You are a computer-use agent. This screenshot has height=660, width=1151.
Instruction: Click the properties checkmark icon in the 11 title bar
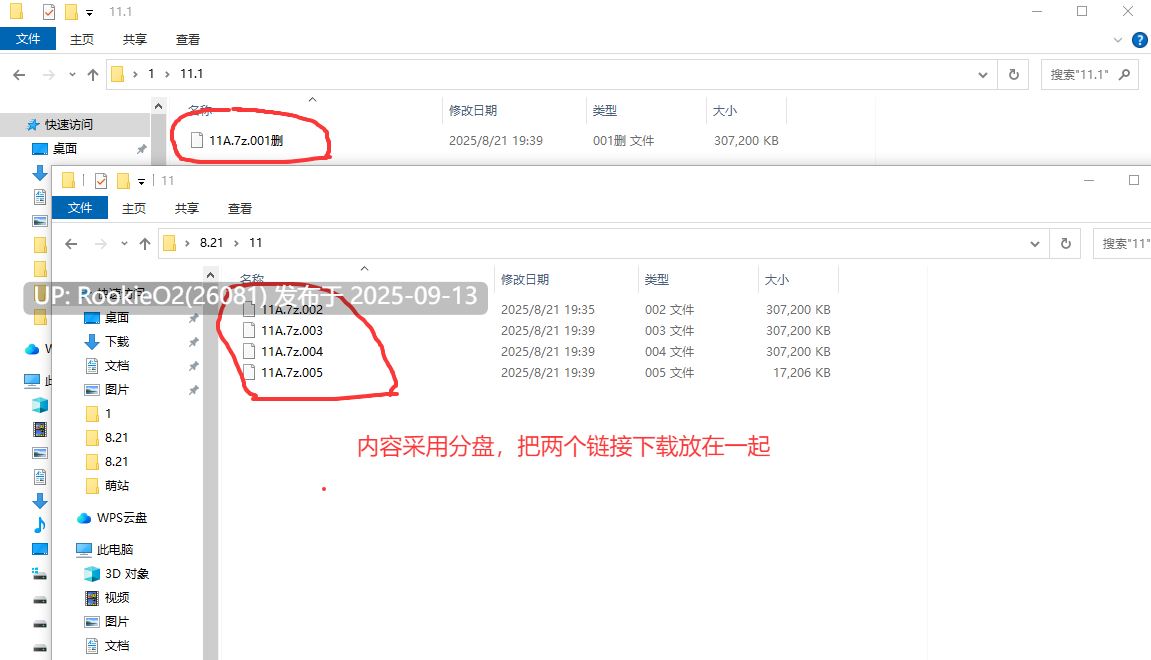click(x=101, y=181)
